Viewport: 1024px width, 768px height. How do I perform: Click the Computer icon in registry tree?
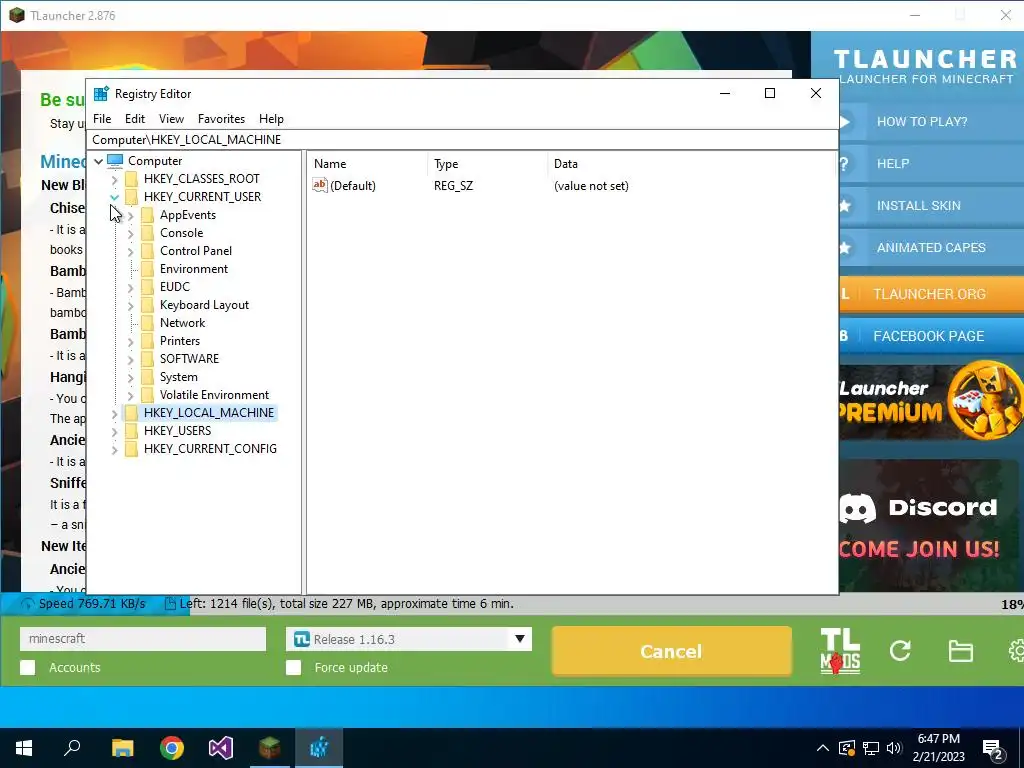pos(115,161)
